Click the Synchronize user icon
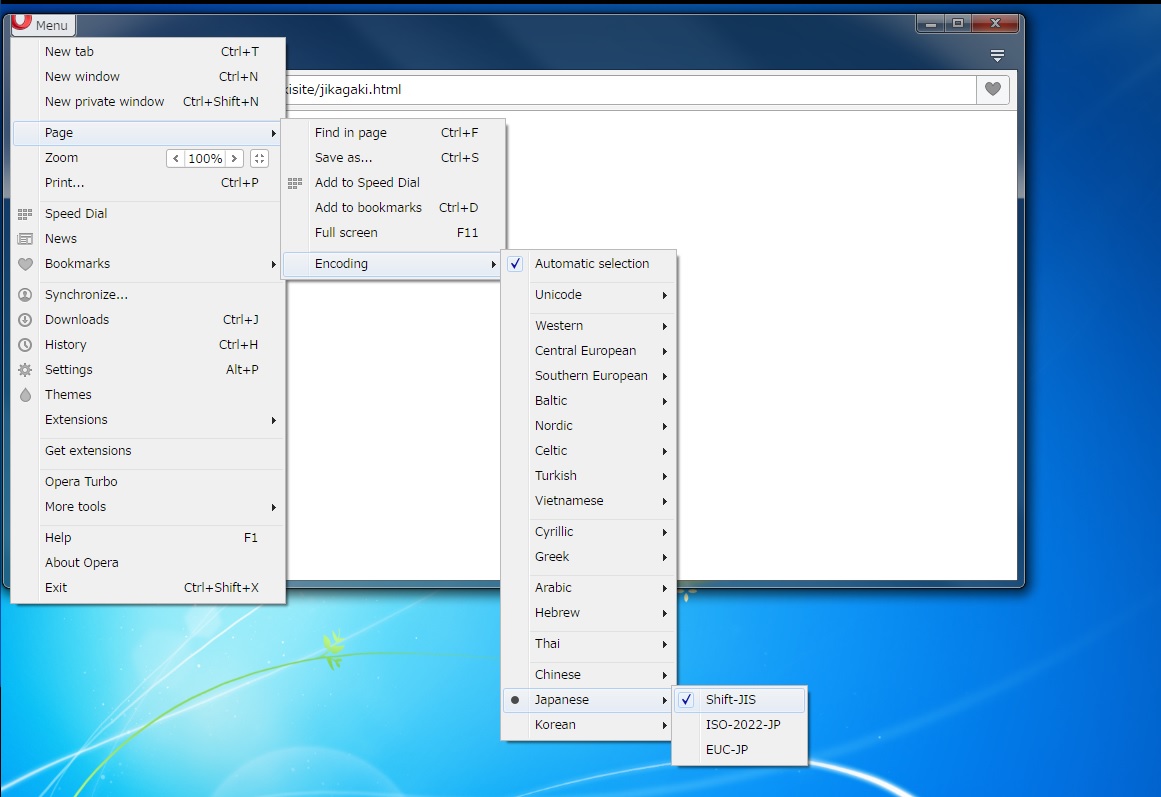 [x=25, y=295]
